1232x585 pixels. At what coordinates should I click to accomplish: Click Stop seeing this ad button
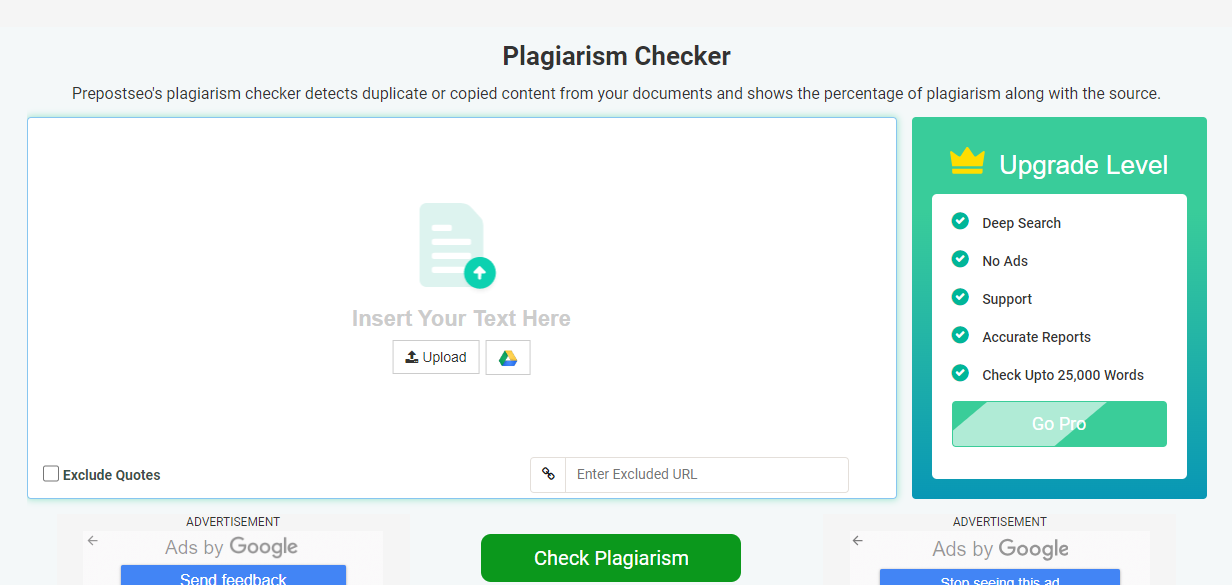(x=999, y=579)
